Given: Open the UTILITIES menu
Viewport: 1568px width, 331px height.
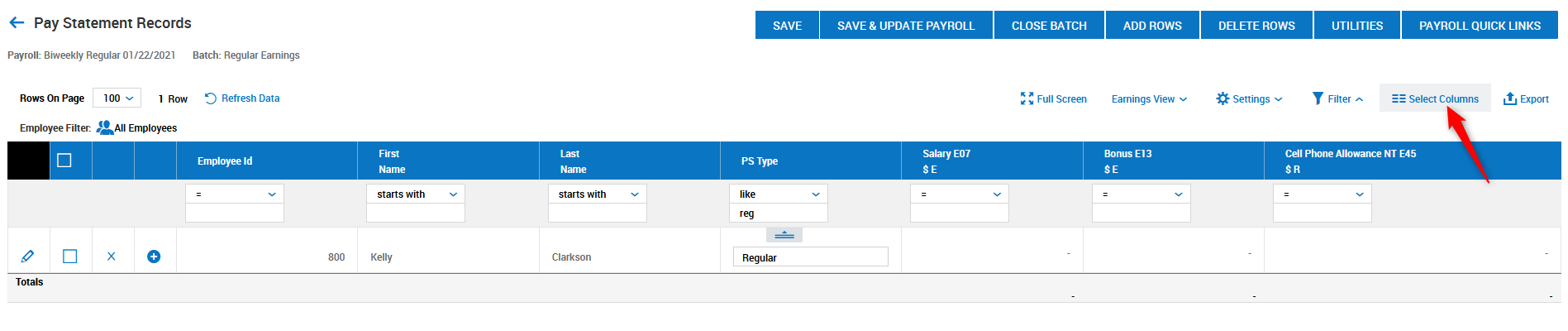Looking at the screenshot, I should 1357,25.
